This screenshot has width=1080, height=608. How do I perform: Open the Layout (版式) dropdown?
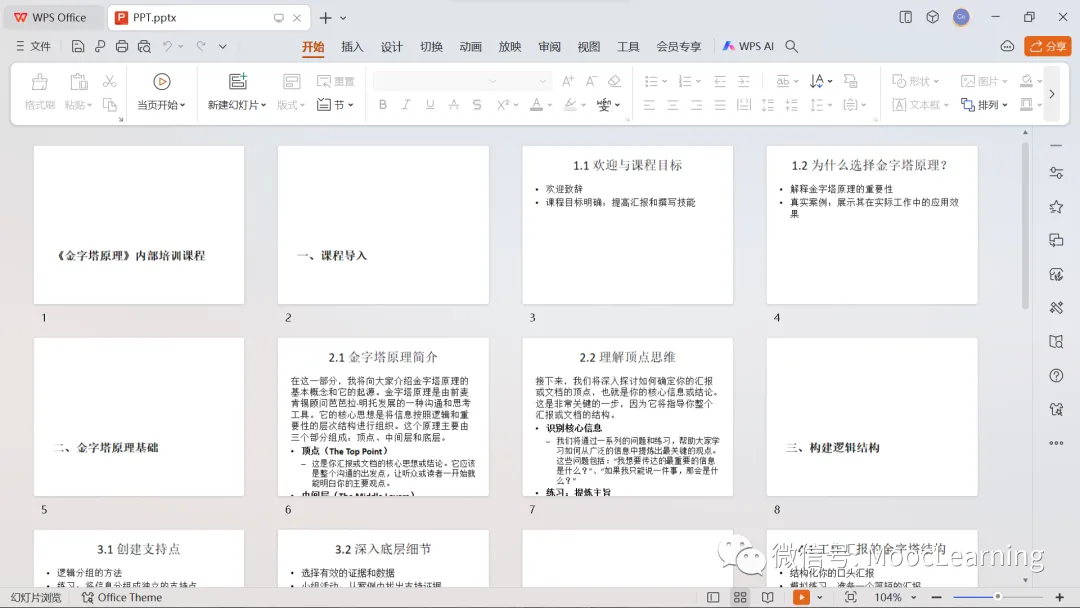tap(291, 105)
